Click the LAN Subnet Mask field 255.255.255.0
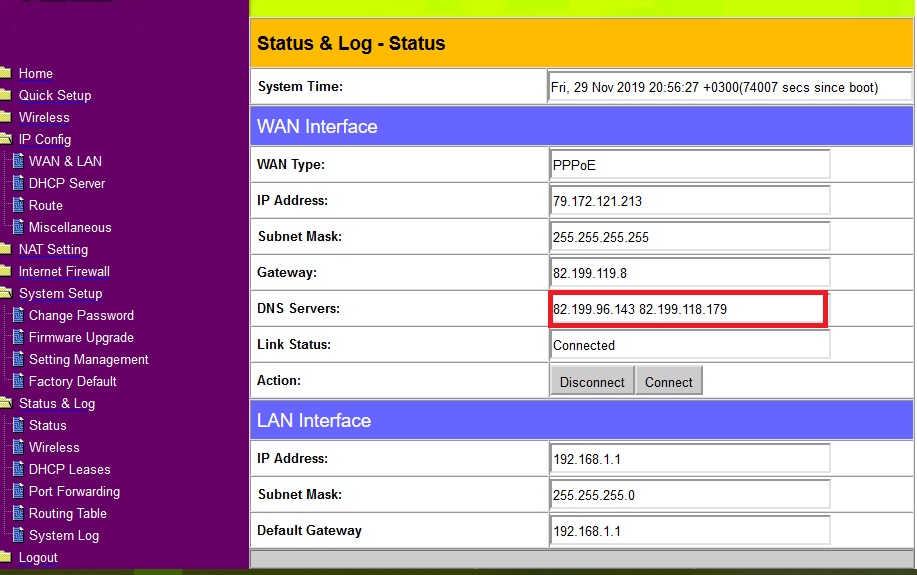The height and width of the screenshot is (575, 917). (x=690, y=495)
